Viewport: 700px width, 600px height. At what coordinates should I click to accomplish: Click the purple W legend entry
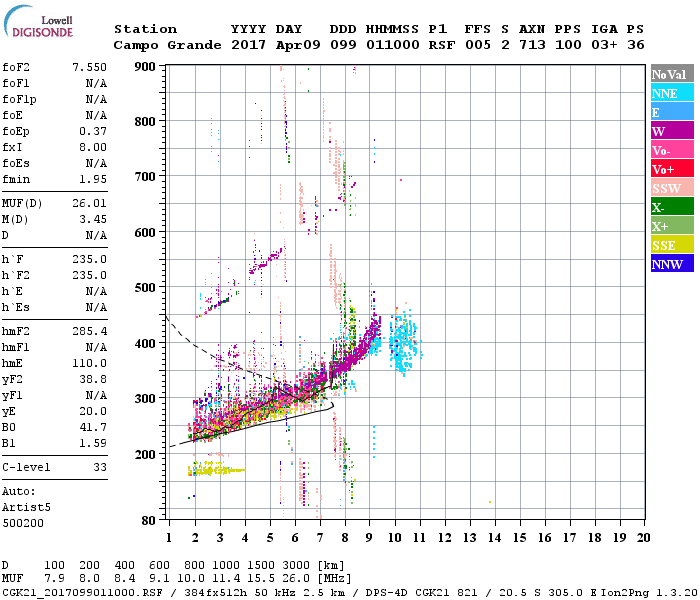672,131
